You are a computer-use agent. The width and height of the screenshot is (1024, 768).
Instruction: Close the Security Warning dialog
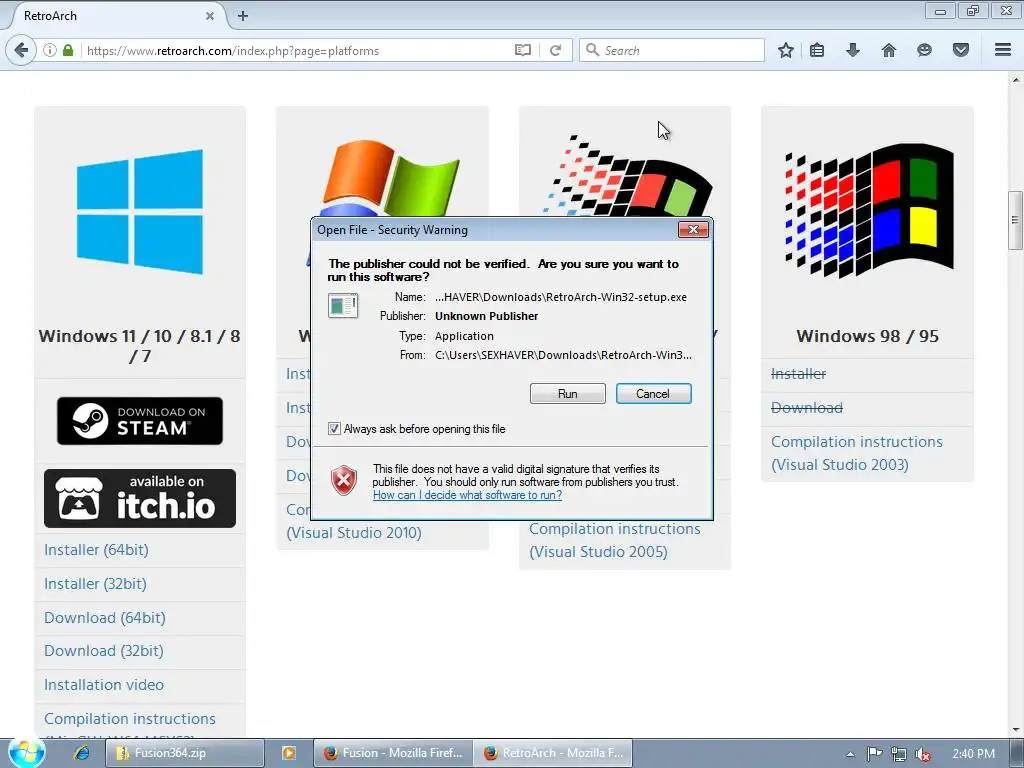pos(693,229)
